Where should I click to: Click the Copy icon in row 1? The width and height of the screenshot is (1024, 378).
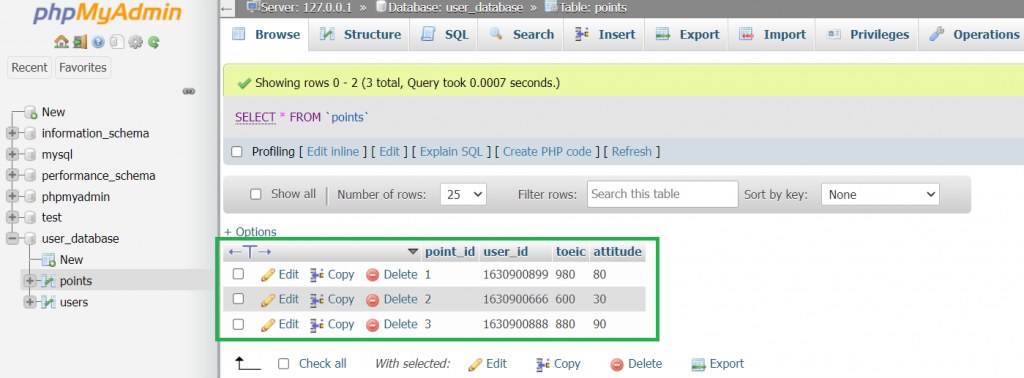click(x=317, y=275)
